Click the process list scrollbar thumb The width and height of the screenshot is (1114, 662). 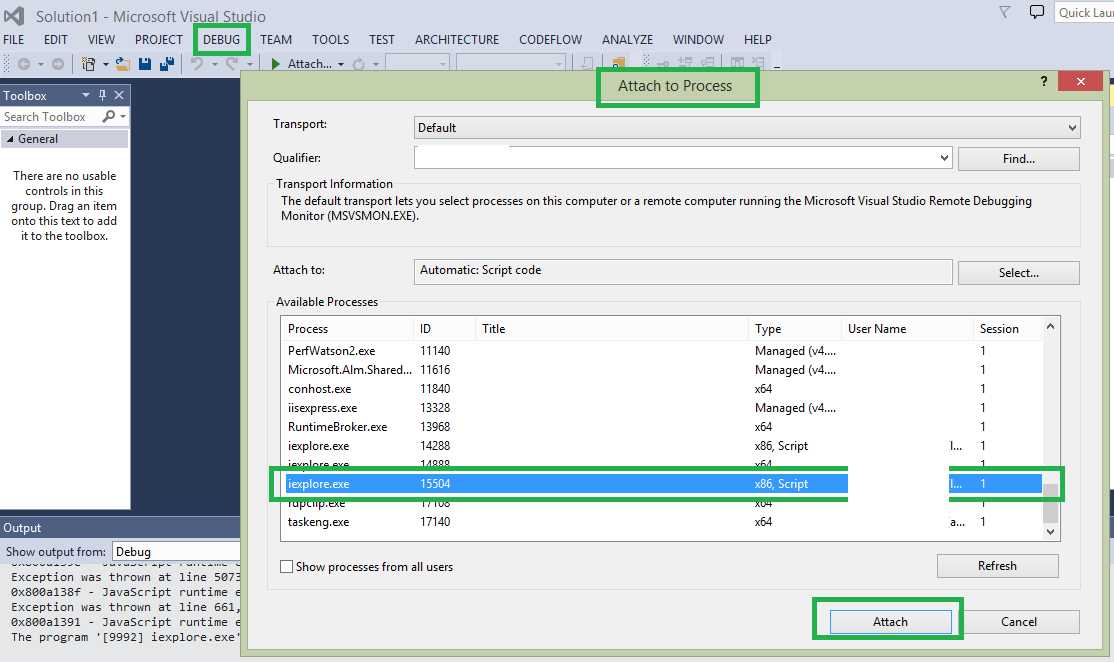pyautogui.click(x=1050, y=502)
